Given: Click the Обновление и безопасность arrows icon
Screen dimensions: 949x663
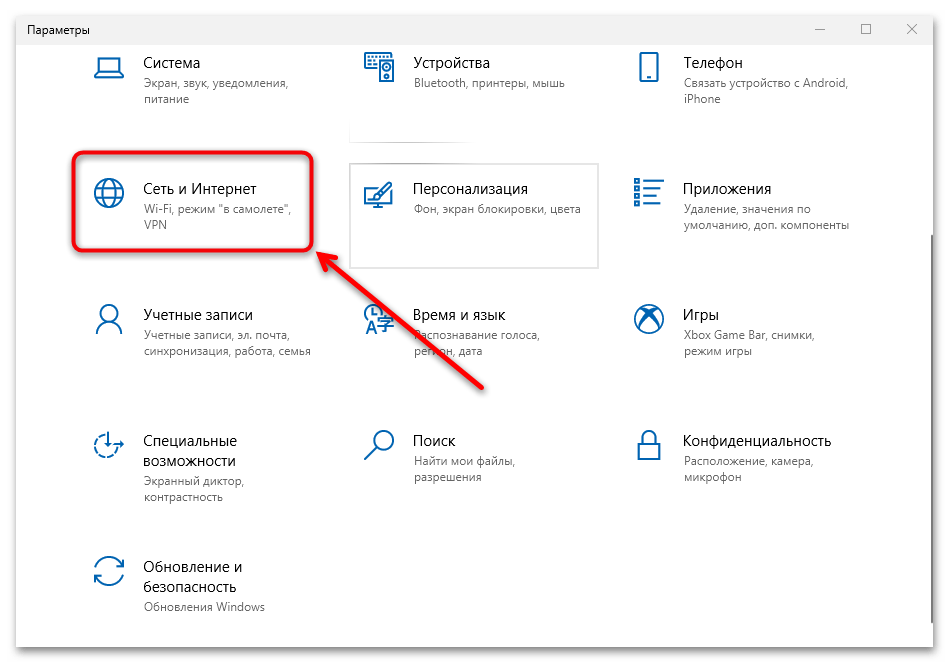Looking at the screenshot, I should (x=107, y=571).
